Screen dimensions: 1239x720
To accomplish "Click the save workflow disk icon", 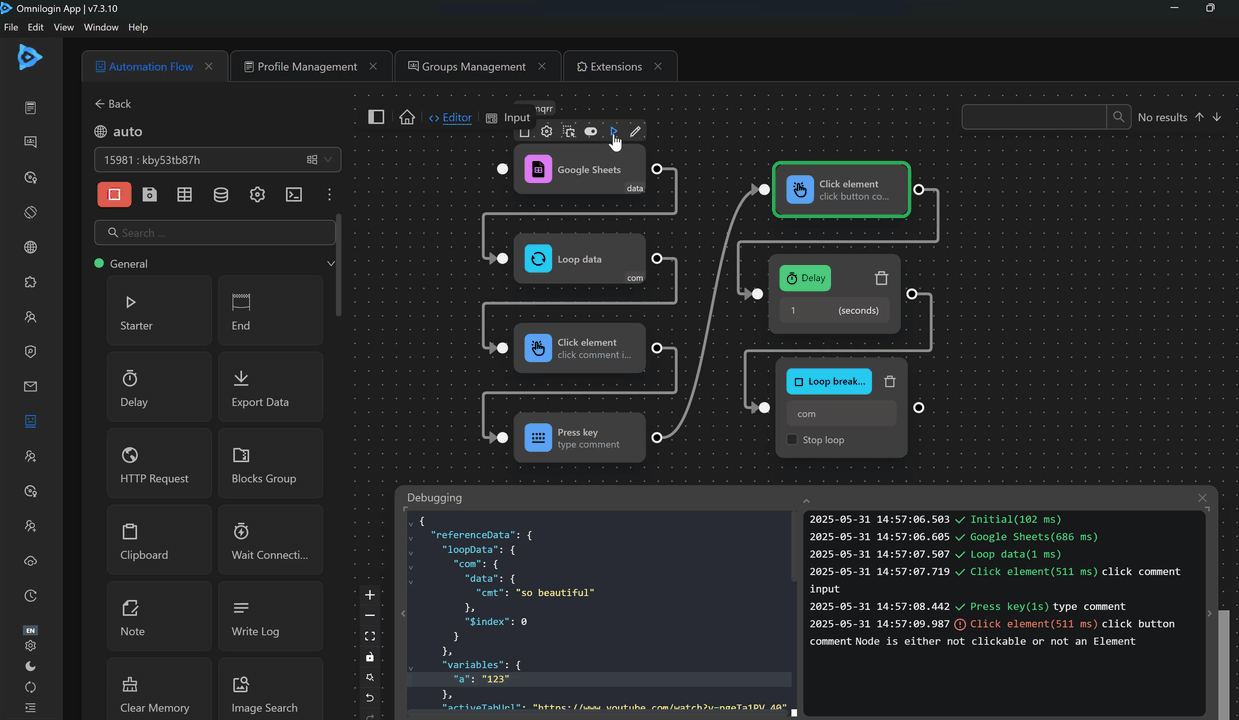I will click(x=149, y=195).
